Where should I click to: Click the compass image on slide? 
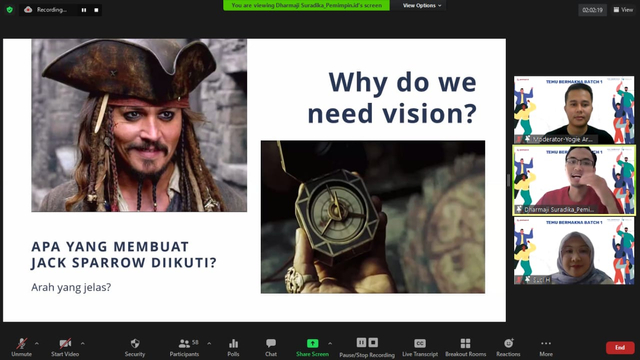pos(373,217)
